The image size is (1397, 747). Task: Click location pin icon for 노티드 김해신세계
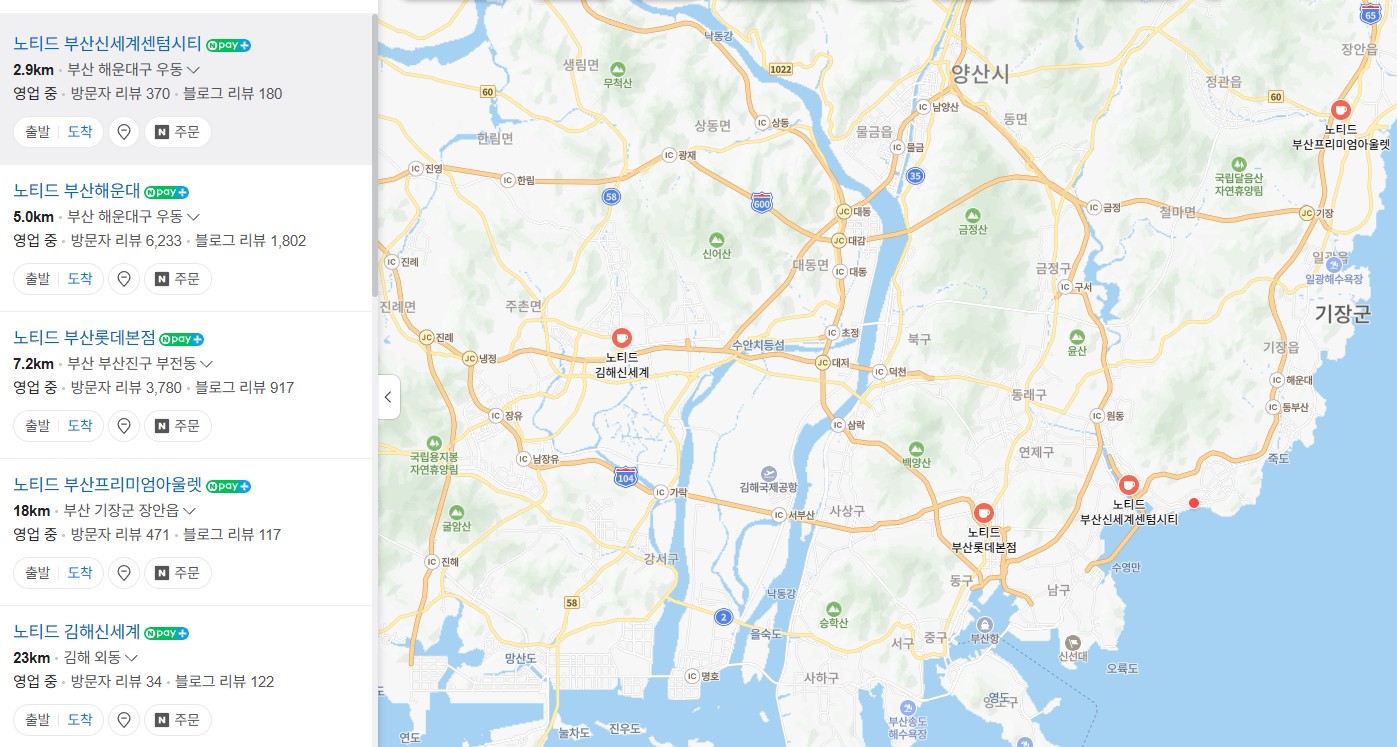click(124, 720)
